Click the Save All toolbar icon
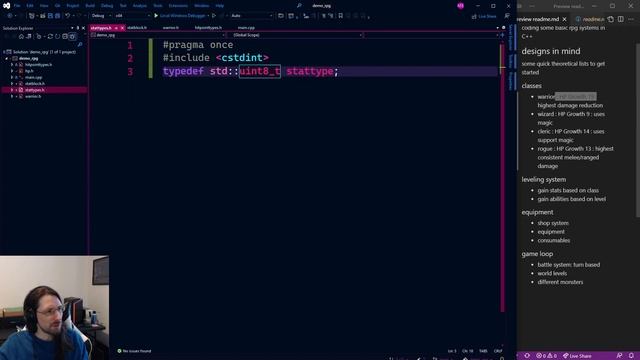This screenshot has height=360, width=640. (x=57, y=16)
